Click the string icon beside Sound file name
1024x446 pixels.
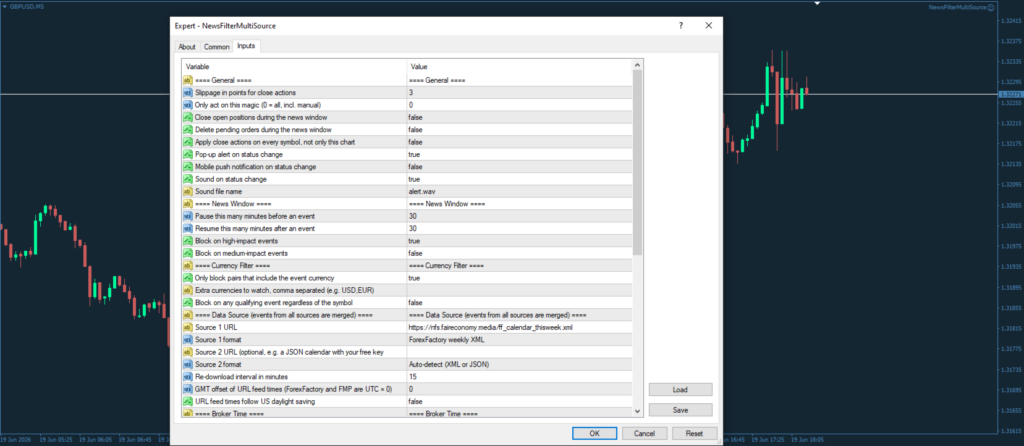(187, 192)
